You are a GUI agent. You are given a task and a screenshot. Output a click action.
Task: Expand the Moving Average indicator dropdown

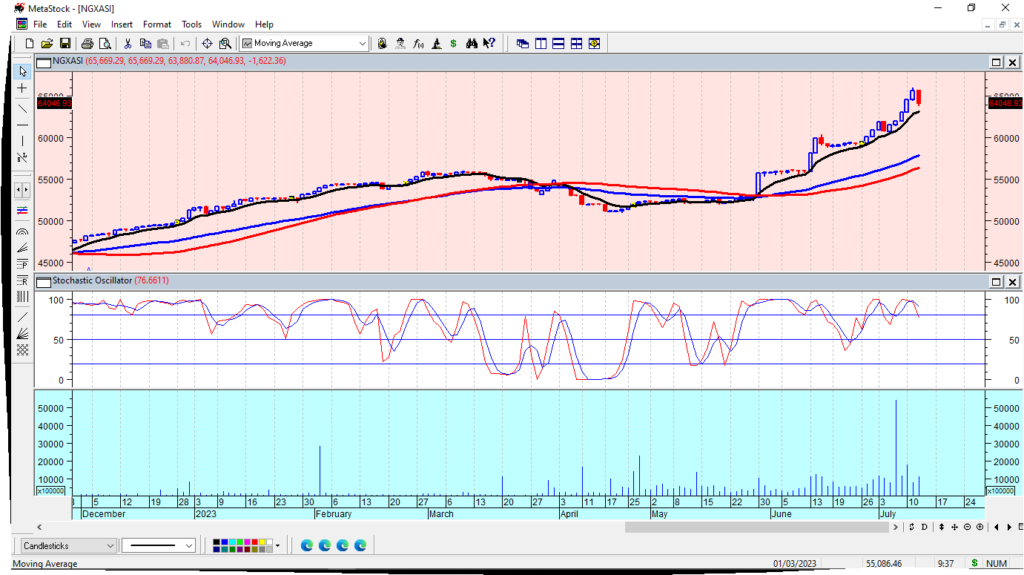362,43
